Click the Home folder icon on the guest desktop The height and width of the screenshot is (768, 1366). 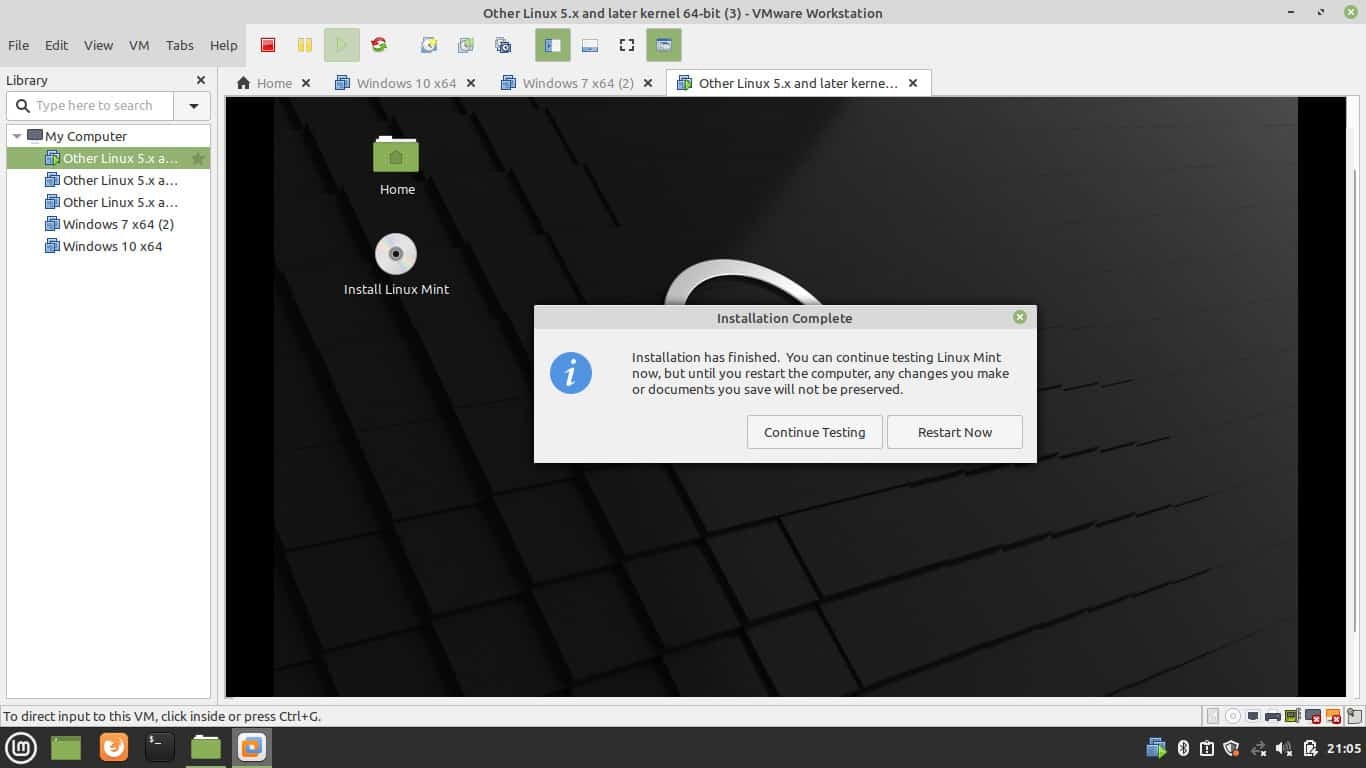point(396,154)
